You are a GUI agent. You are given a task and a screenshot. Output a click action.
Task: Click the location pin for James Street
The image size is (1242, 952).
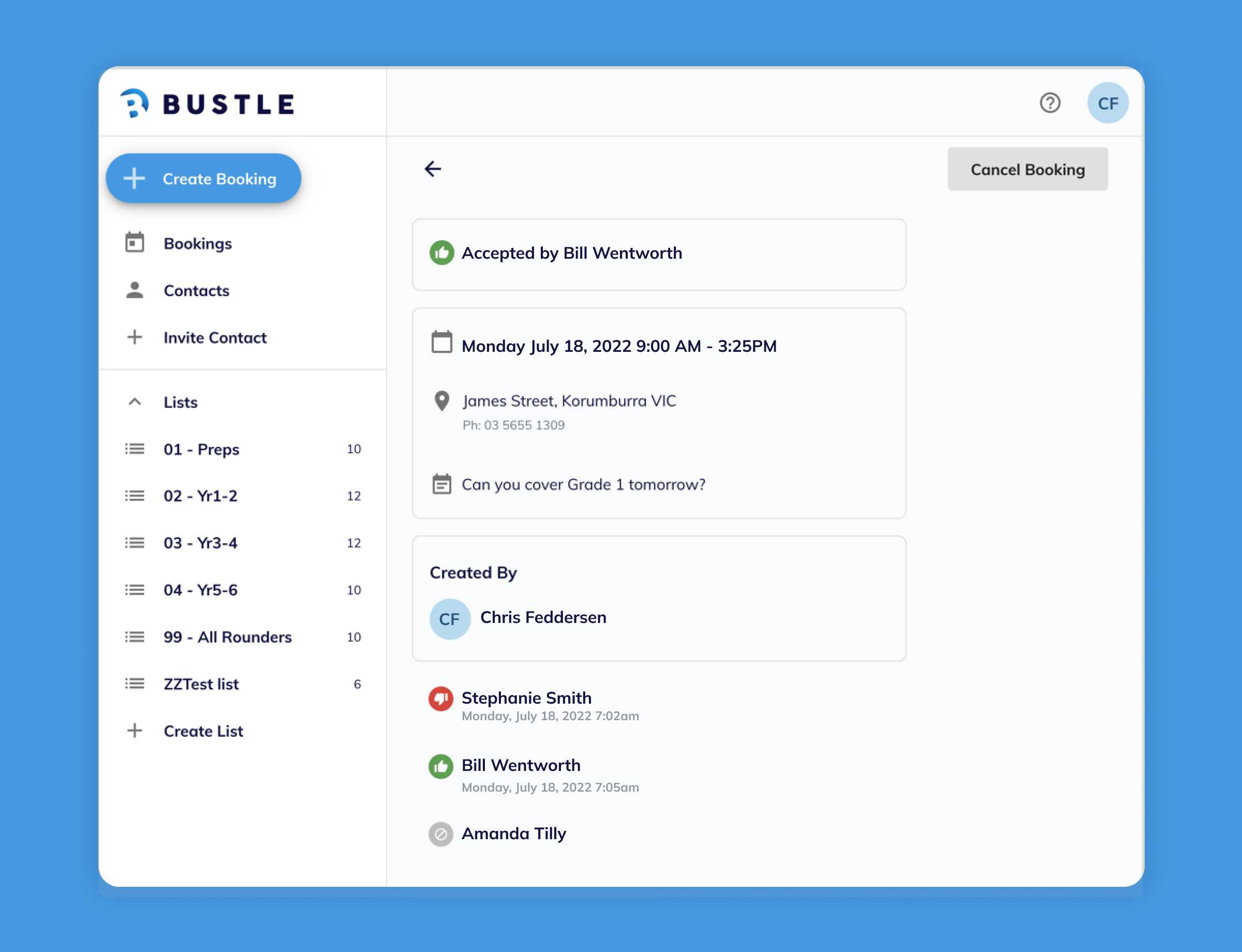pyautogui.click(x=441, y=400)
